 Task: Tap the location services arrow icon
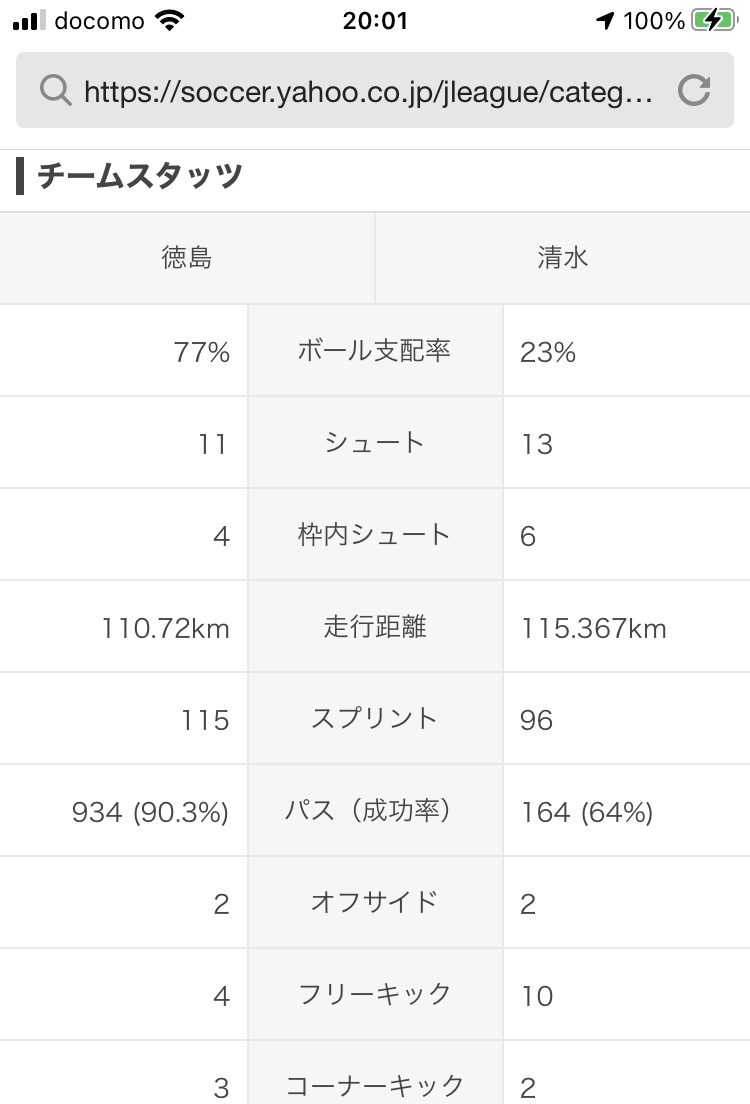click(604, 20)
